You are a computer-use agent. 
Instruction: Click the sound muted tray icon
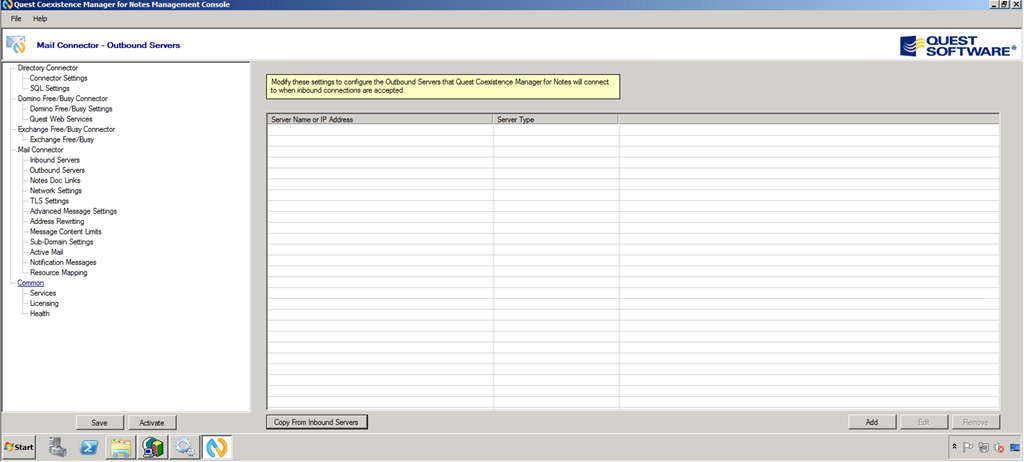click(999, 448)
